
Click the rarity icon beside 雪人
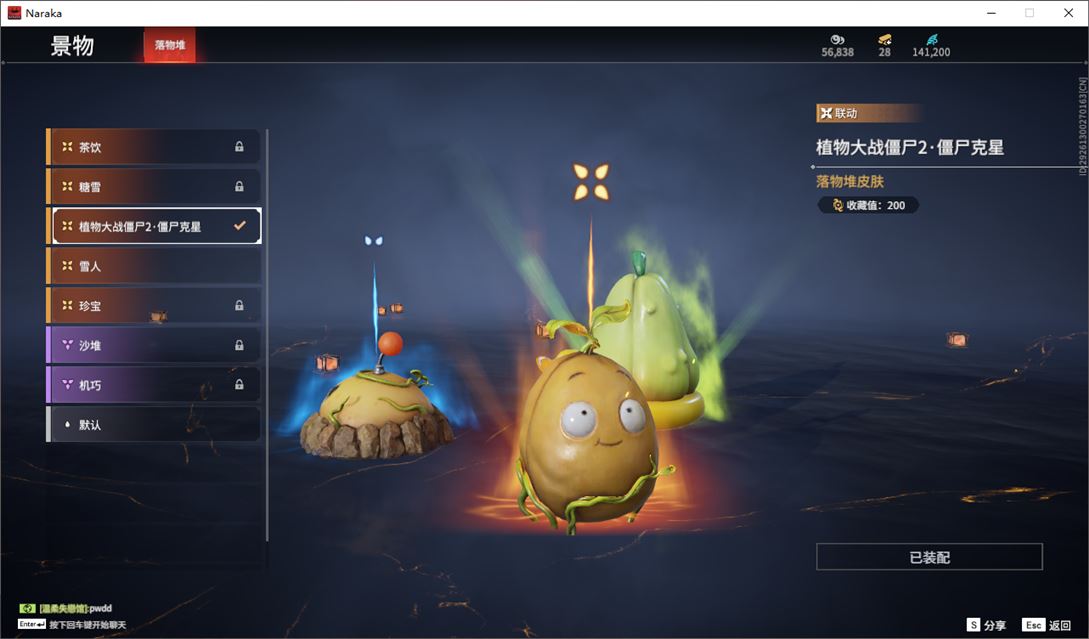click(x=67, y=265)
